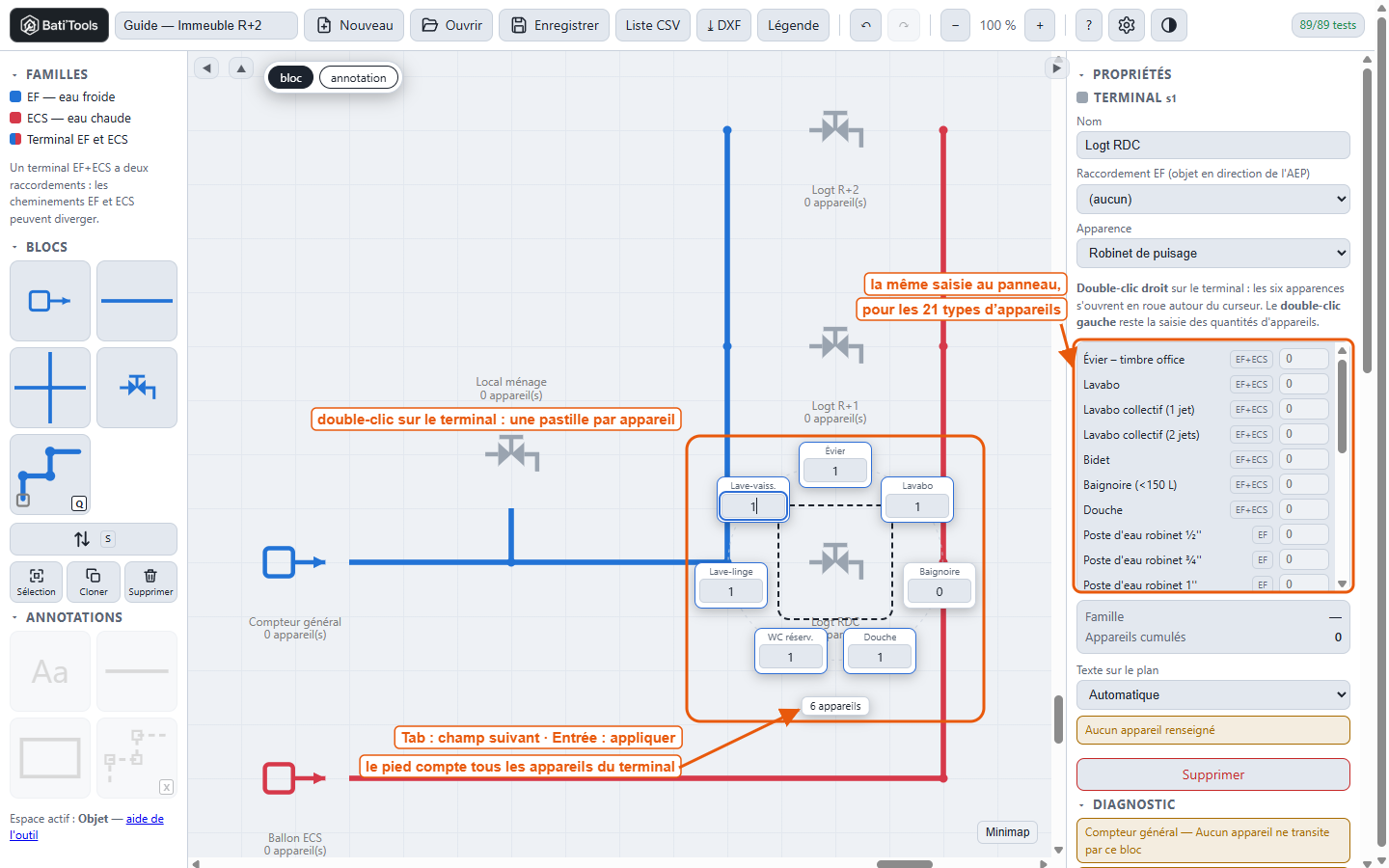Viewport: 1389px width, 868px height.
Task: Switch to annotation mode pill
Action: 359,78
